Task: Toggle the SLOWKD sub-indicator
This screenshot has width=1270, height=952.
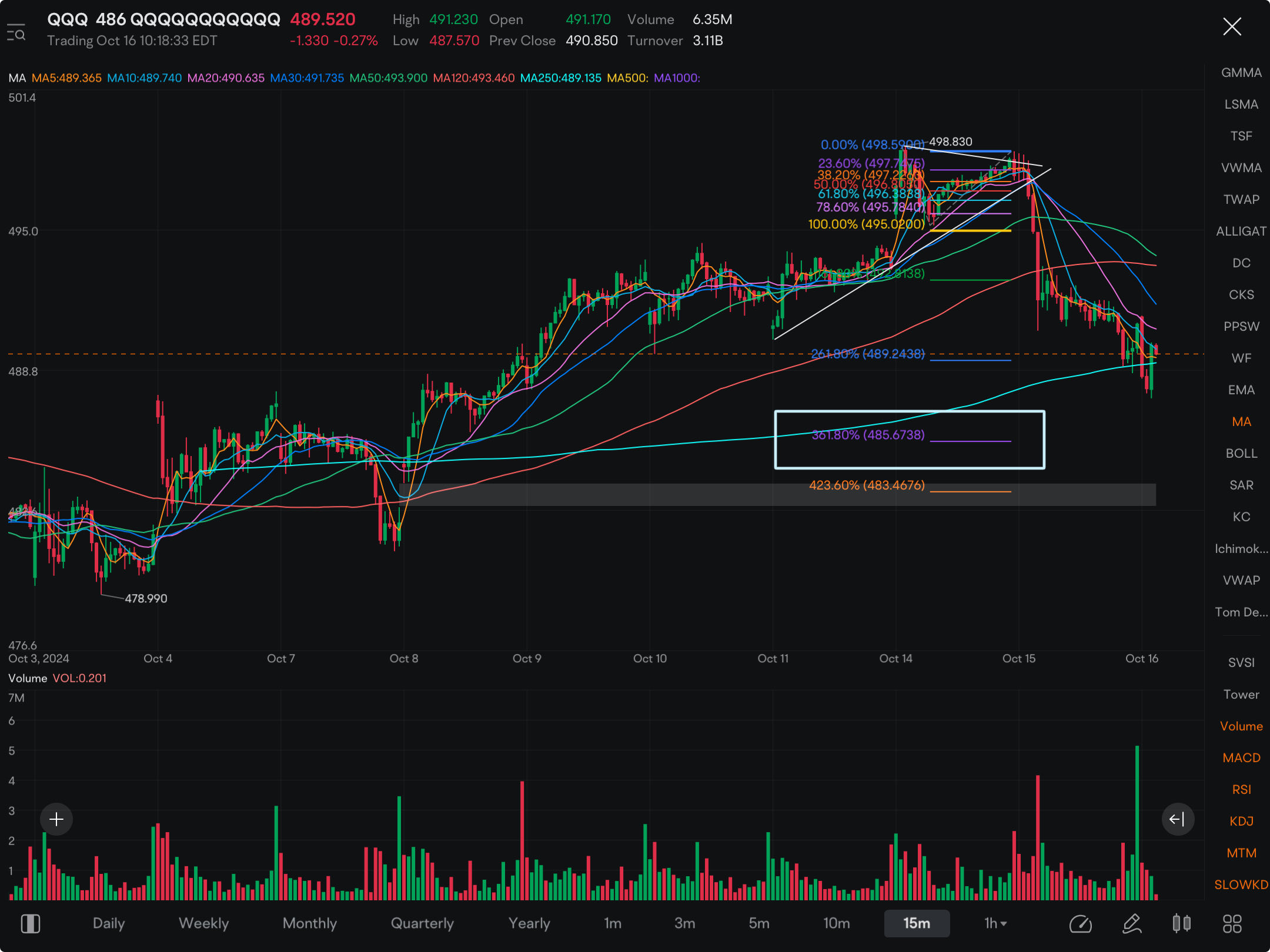Action: click(1241, 885)
